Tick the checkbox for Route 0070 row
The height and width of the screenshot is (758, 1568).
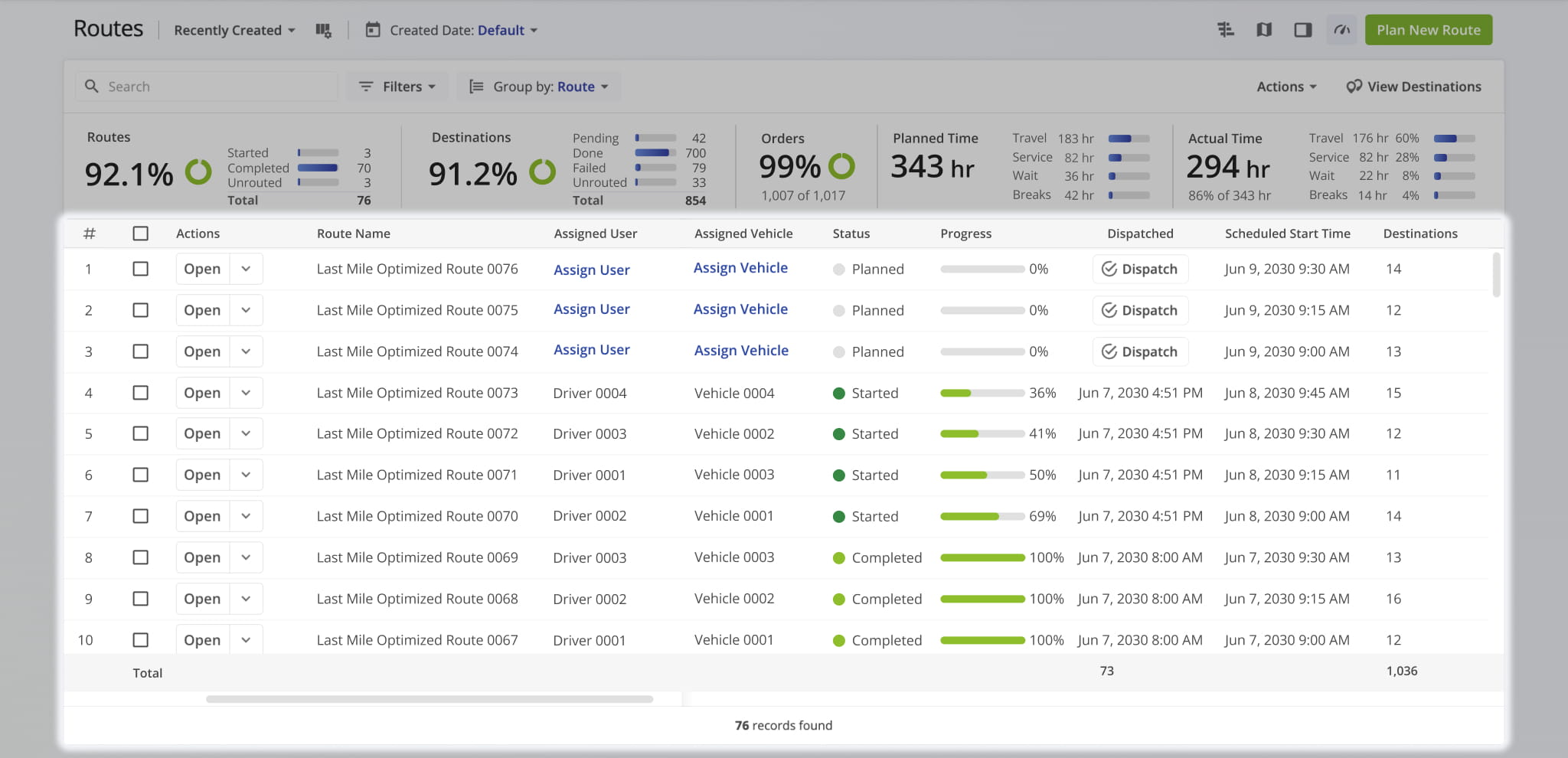coord(141,516)
